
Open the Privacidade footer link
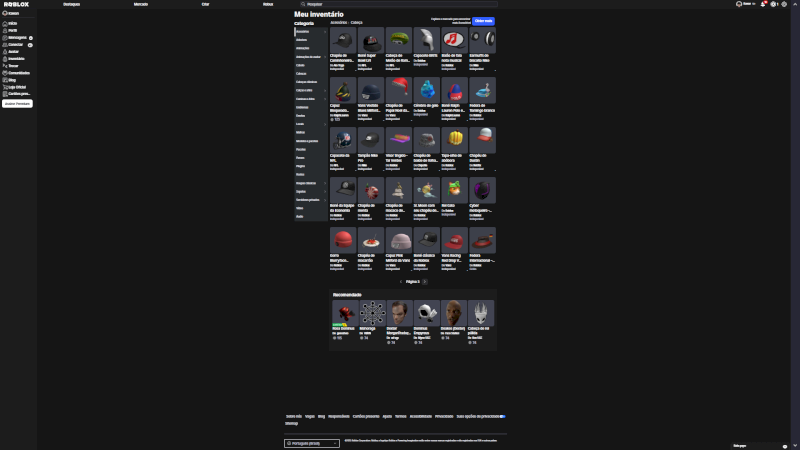point(444,416)
